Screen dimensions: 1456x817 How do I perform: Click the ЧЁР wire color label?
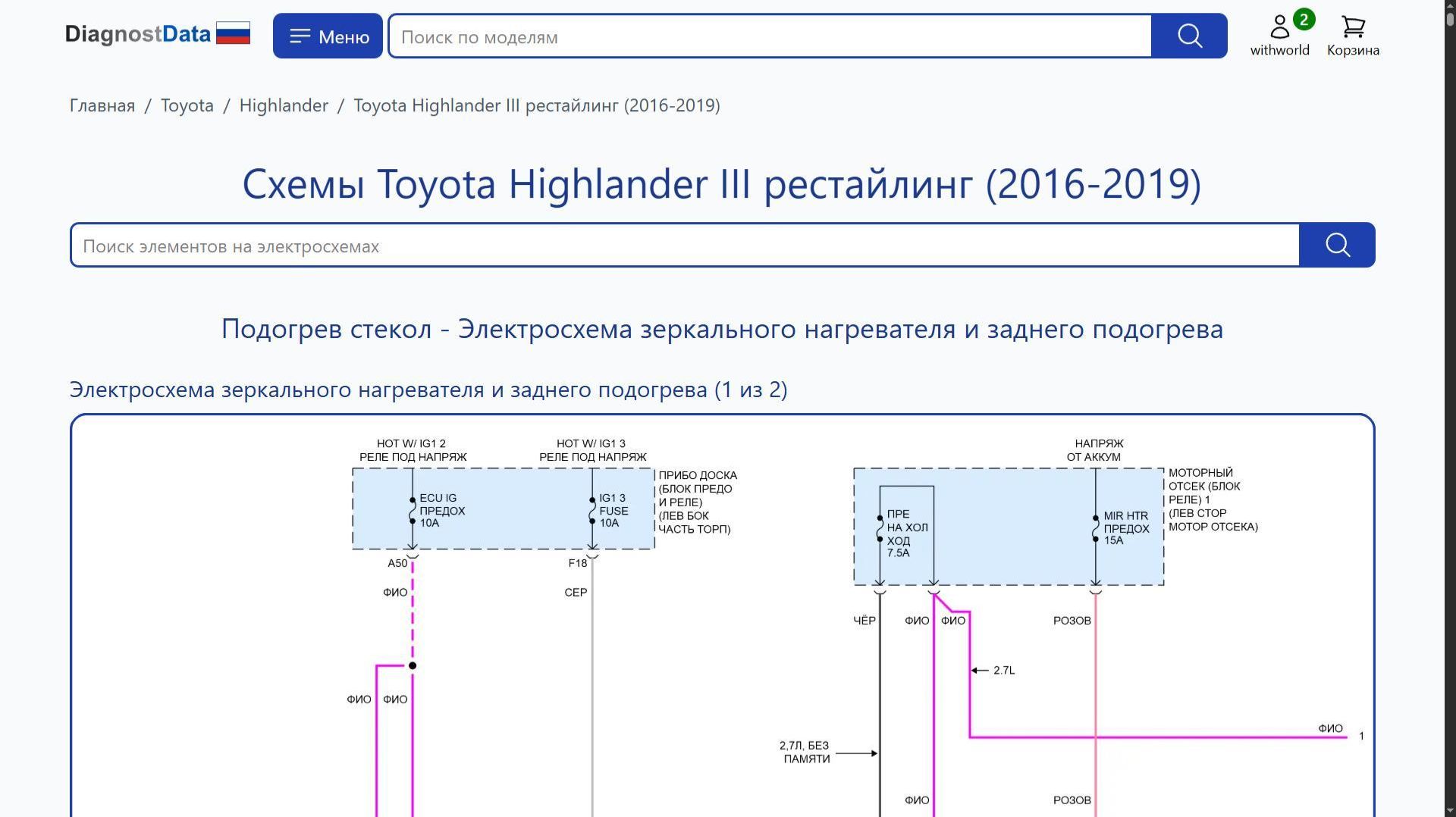[x=864, y=620]
